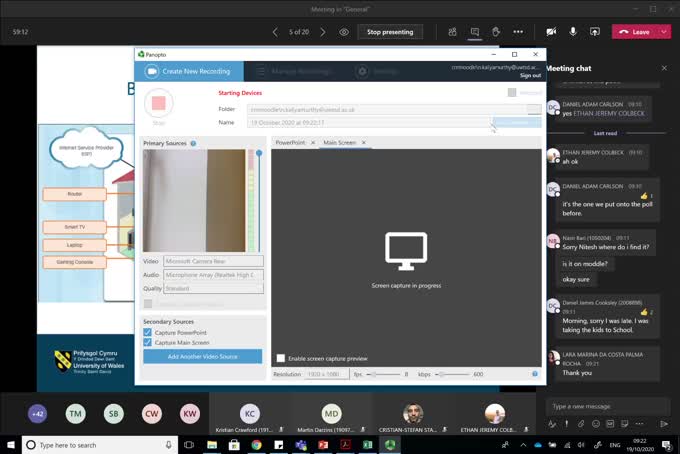
Task: Show the participants panel in Teams
Action: (x=453, y=32)
